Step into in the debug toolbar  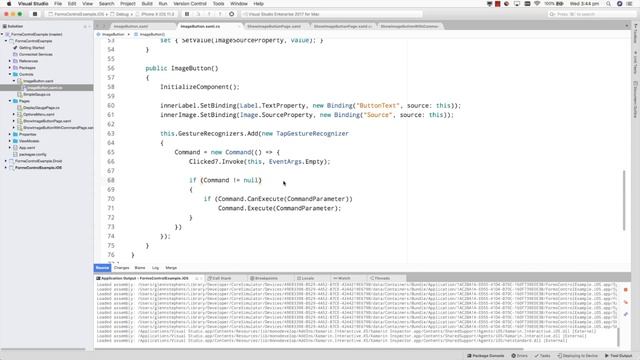click(209, 14)
